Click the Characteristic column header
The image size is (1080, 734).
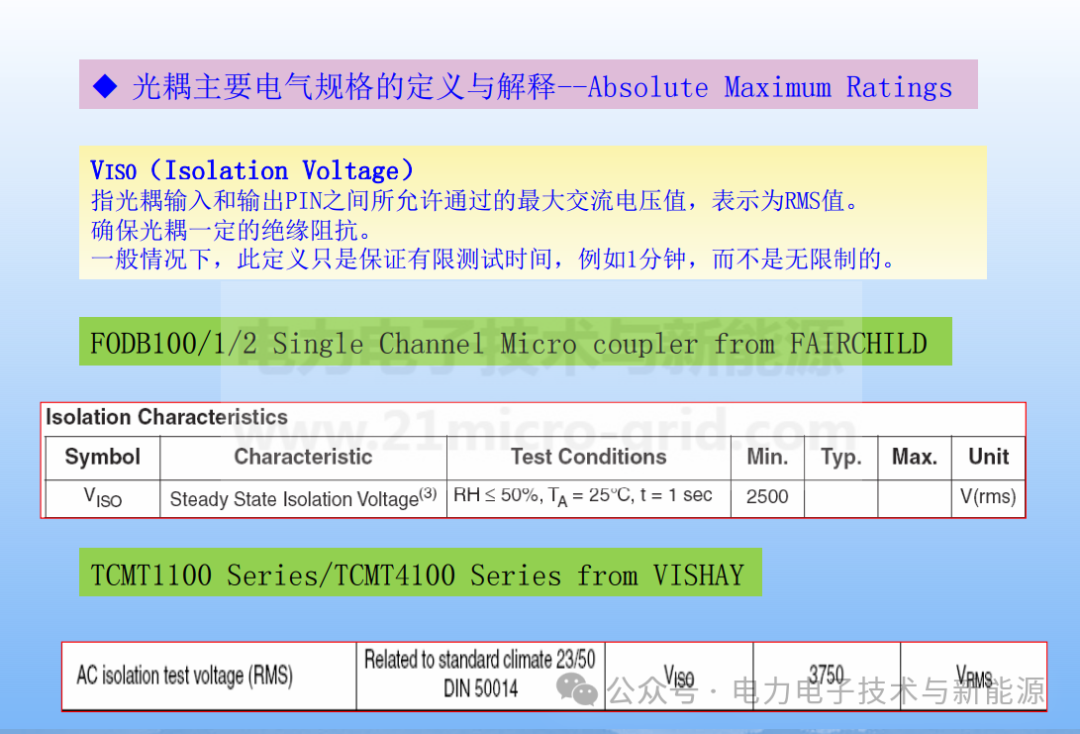point(302,457)
